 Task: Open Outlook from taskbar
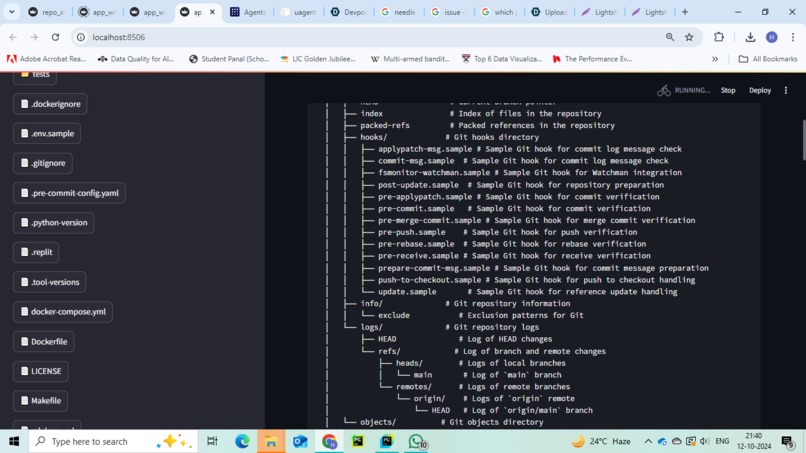(300, 442)
